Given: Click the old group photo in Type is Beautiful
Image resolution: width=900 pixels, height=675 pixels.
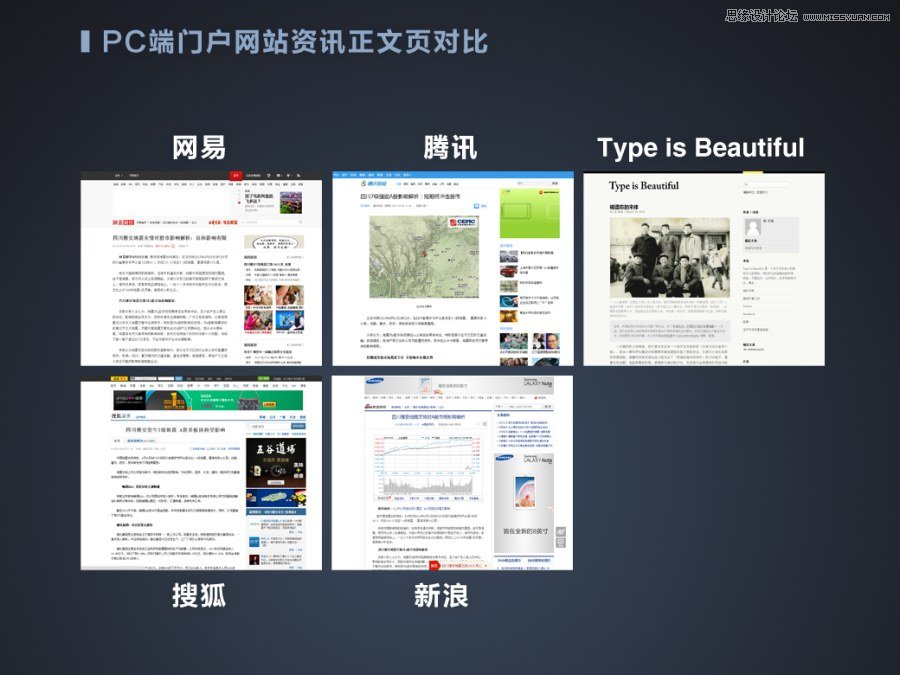Looking at the screenshot, I should pyautogui.click(x=669, y=258).
